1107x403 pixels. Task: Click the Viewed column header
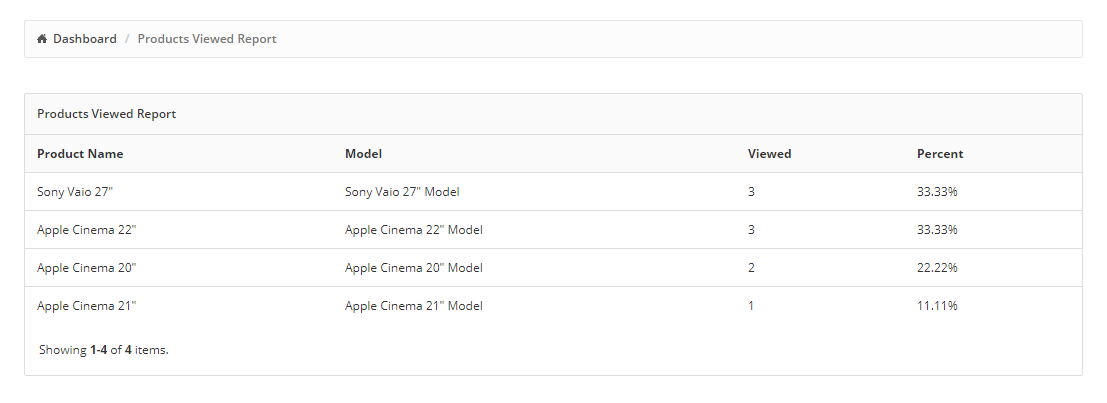point(770,154)
